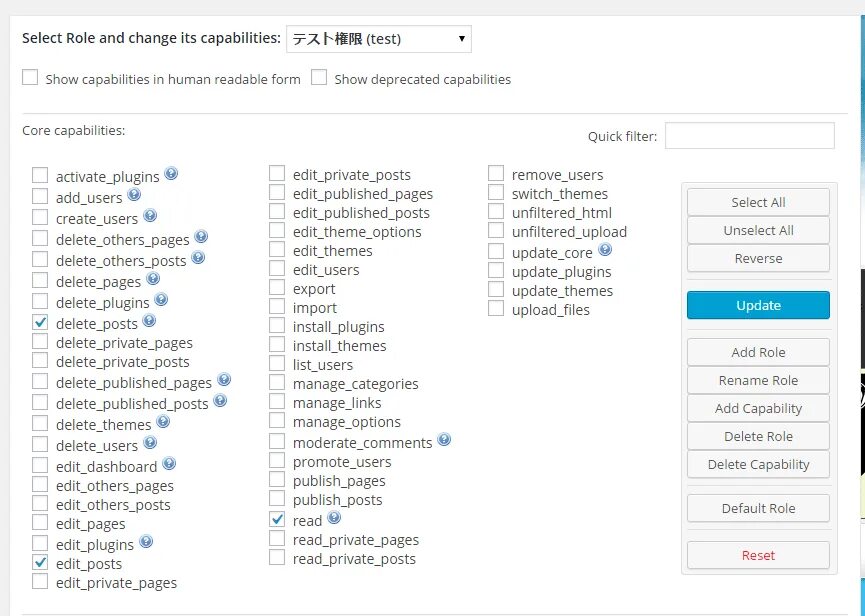The height and width of the screenshot is (616, 865).
Task: Uncheck the edit_posts capability checkbox
Action: [x=40, y=563]
